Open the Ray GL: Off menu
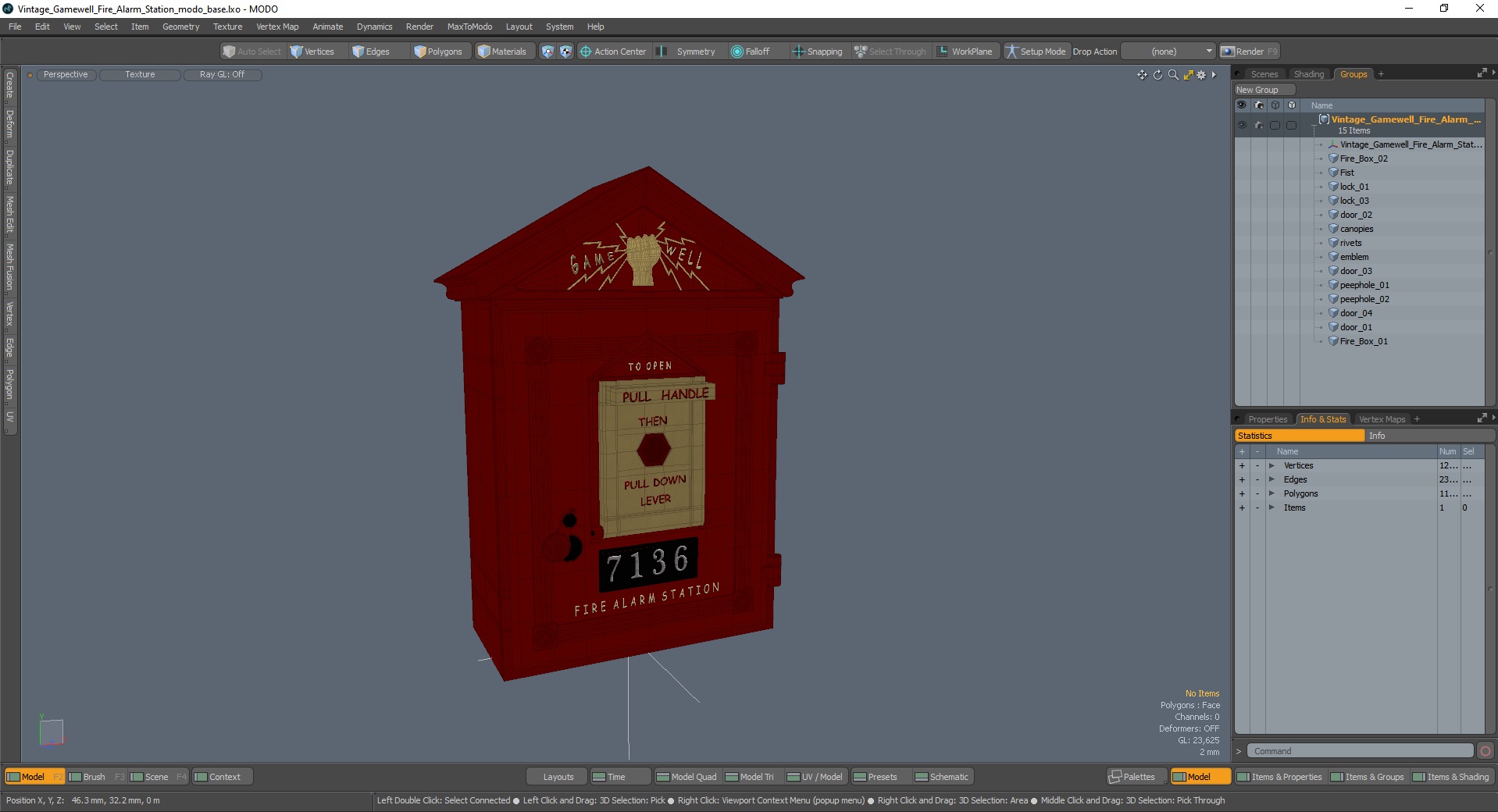The width and height of the screenshot is (1498, 812). [223, 75]
